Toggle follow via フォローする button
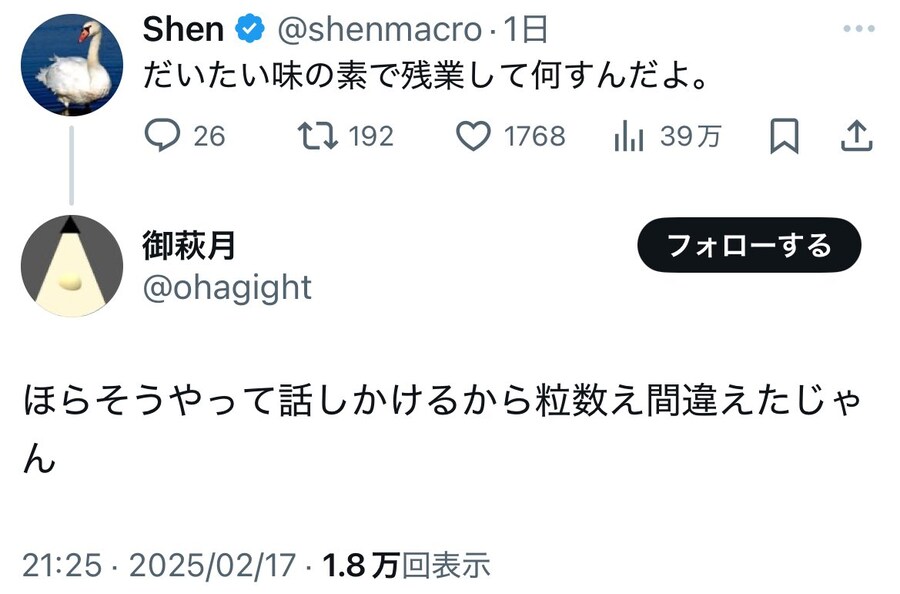900x594 pixels. (749, 242)
